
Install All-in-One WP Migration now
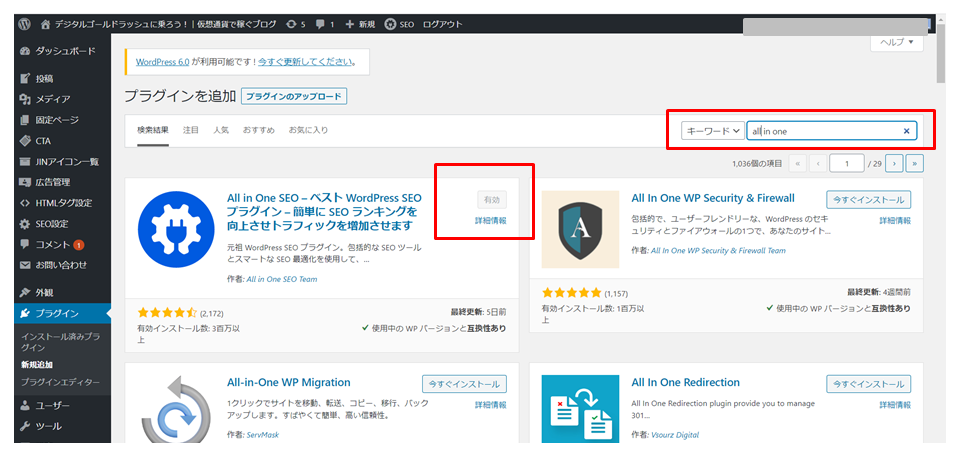pyautogui.click(x=464, y=384)
